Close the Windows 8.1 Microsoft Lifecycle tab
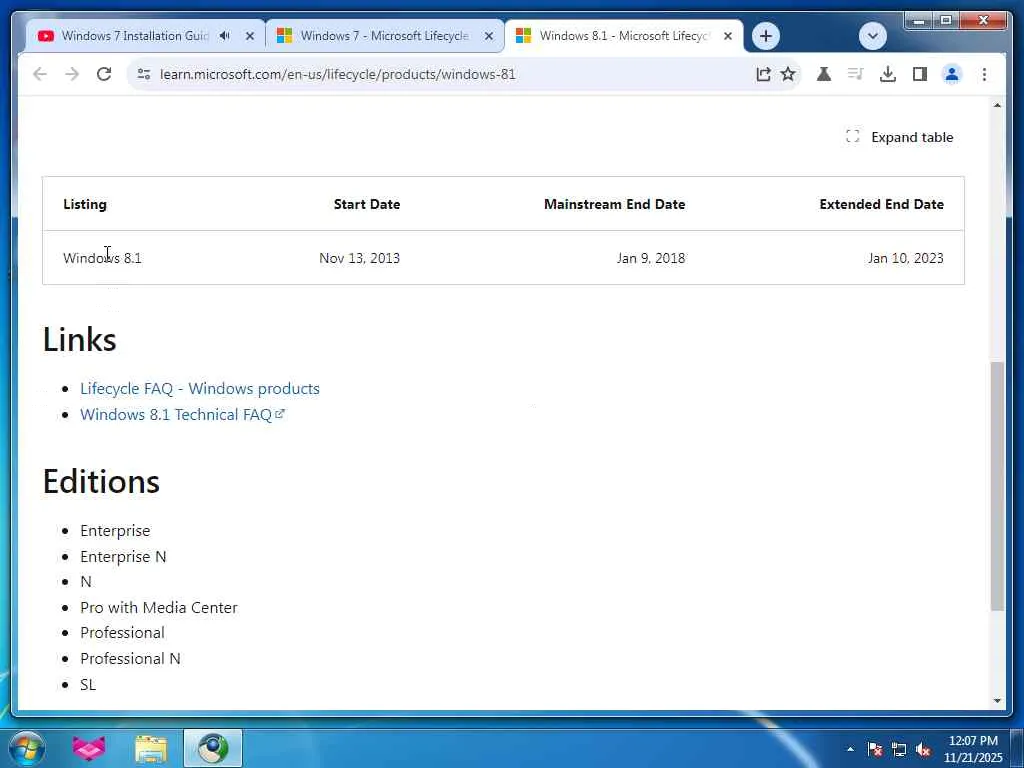The width and height of the screenshot is (1024, 768). [728, 37]
